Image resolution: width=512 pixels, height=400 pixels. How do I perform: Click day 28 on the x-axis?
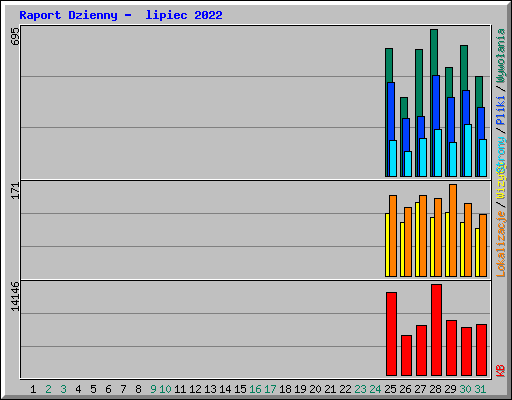[435, 389]
